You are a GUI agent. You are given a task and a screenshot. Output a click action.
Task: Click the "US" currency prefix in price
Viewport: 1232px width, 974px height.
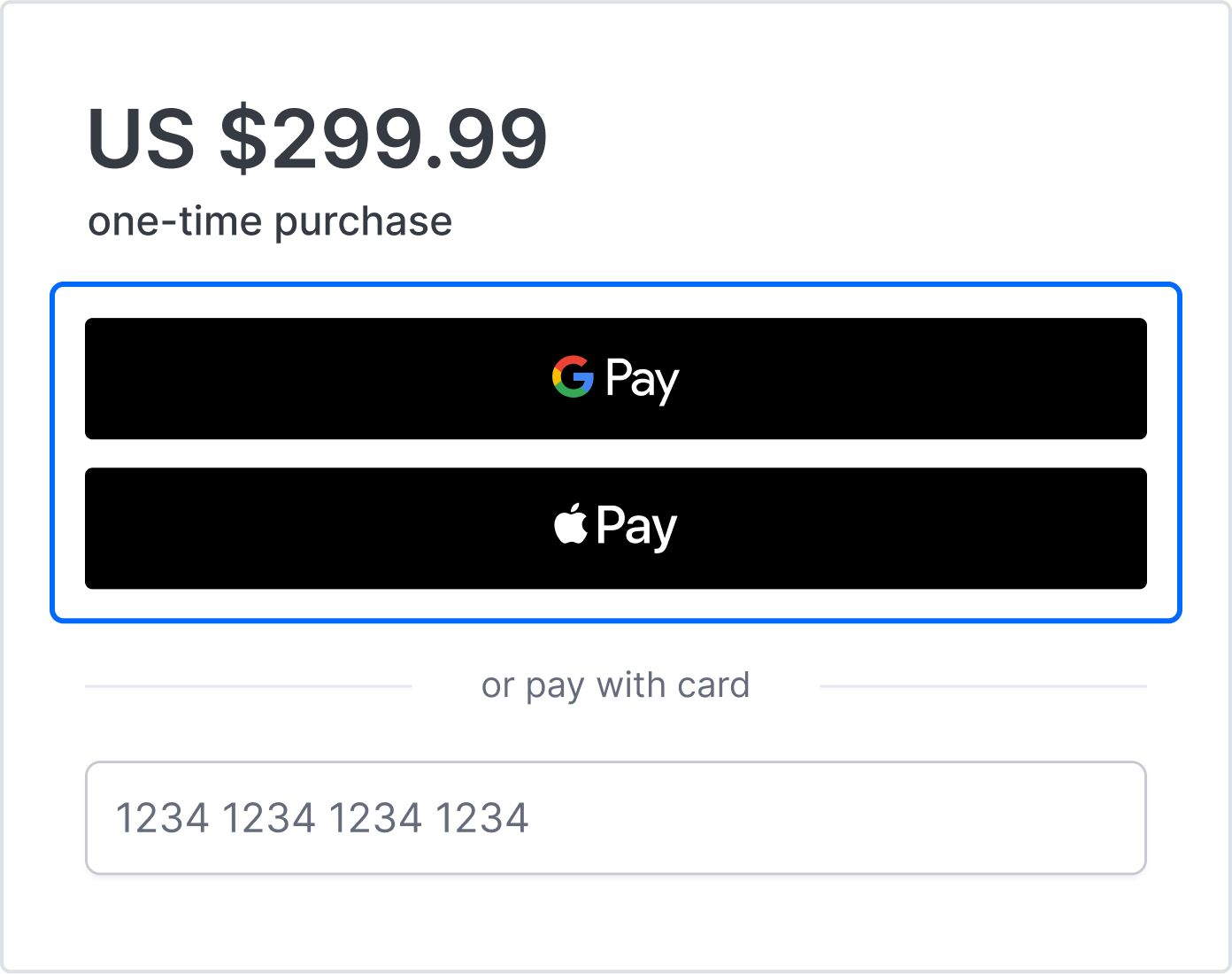(x=141, y=139)
